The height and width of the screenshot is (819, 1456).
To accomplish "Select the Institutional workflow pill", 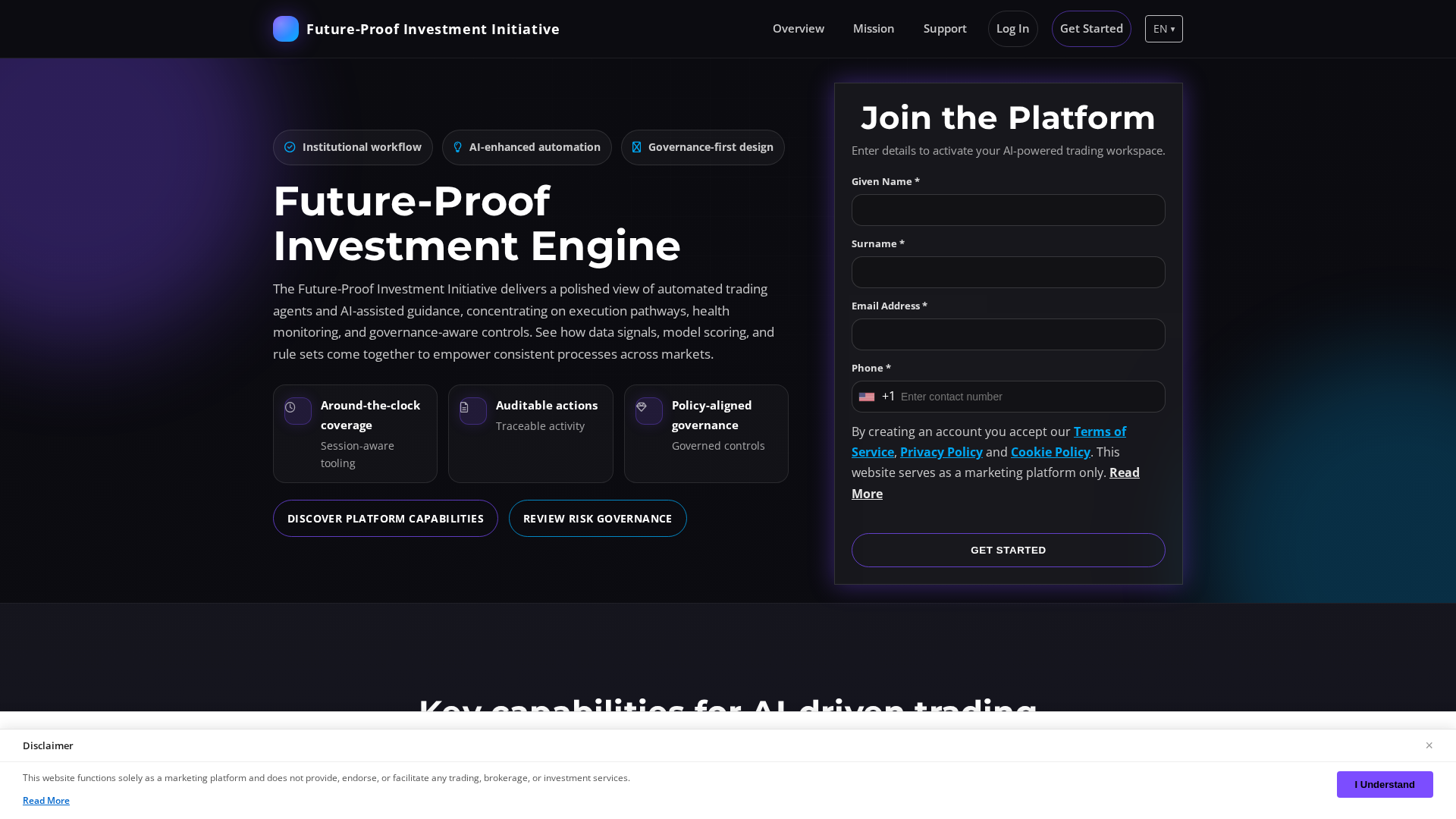I will (x=353, y=147).
